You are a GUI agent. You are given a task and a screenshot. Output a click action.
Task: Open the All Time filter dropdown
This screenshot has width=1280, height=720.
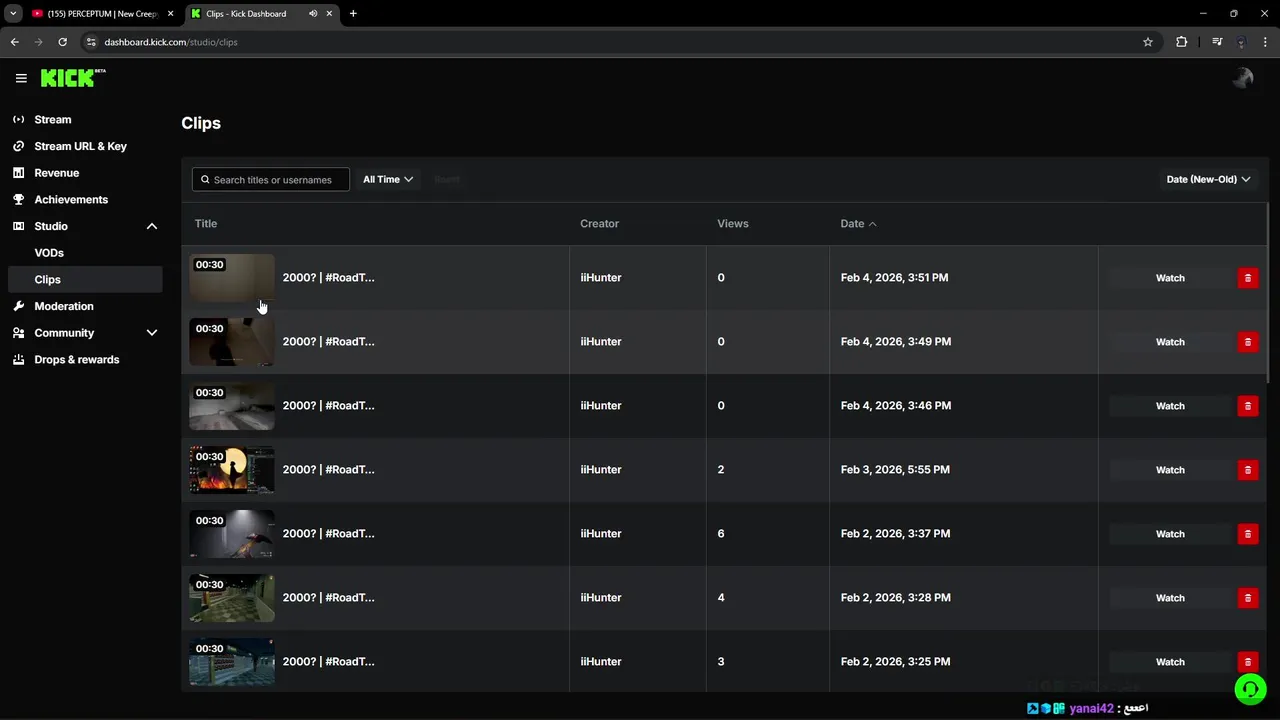pos(388,180)
